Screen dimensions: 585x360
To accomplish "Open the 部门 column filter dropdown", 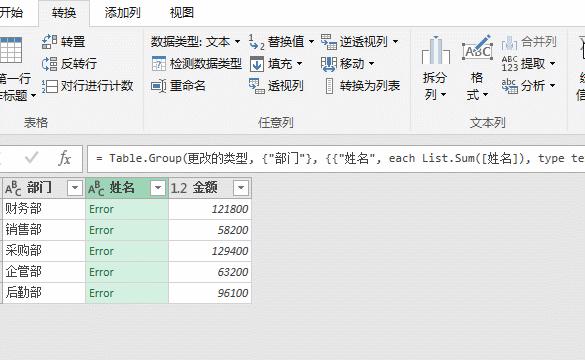I will point(75,188).
